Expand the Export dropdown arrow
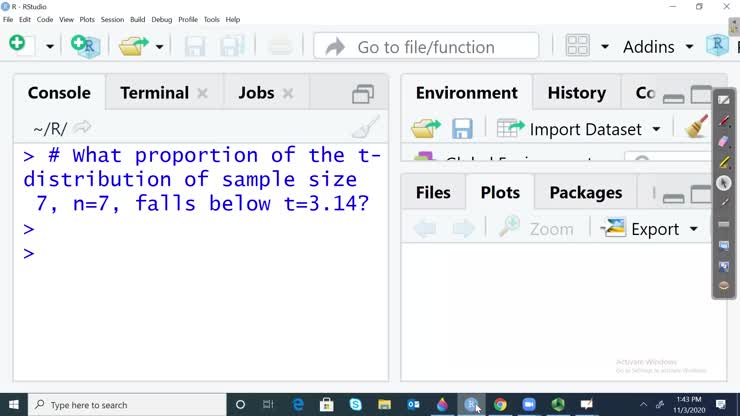Viewport: 740px width, 416px height. click(x=694, y=229)
